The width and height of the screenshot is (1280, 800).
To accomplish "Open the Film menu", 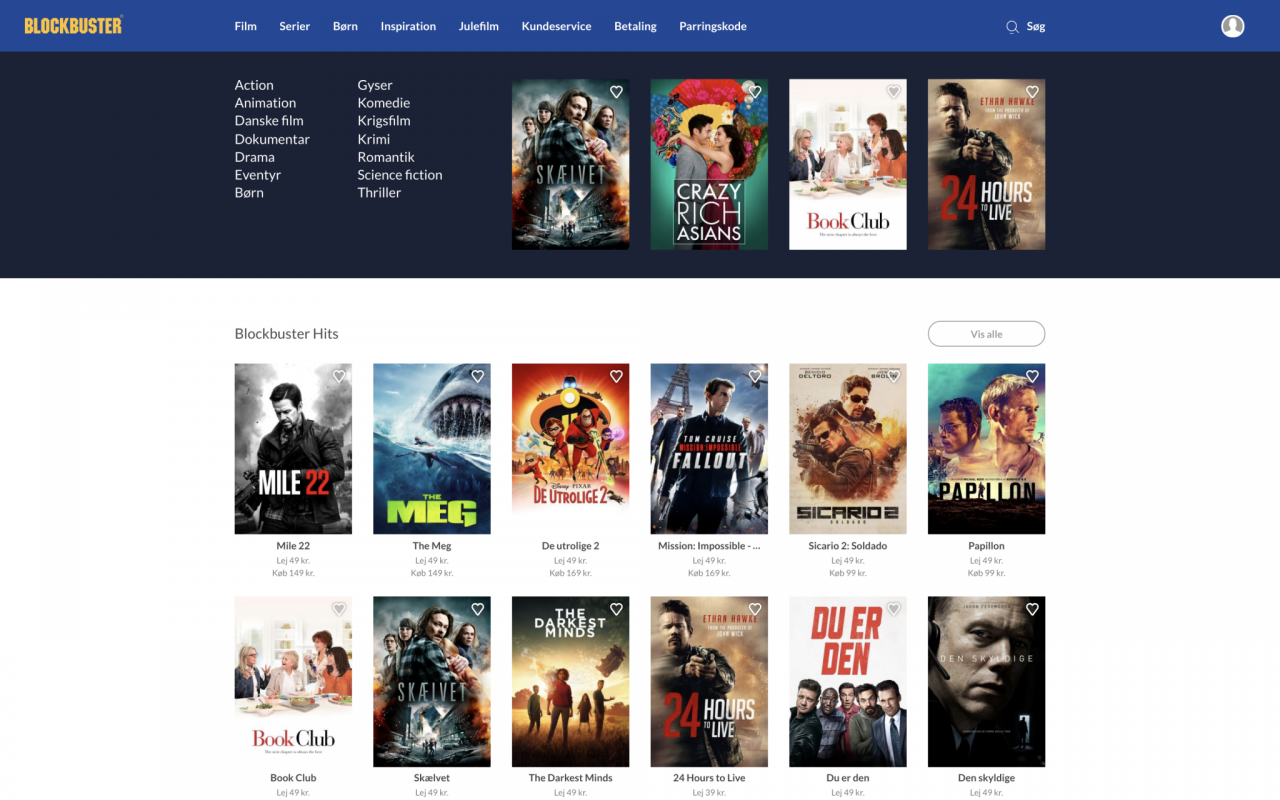I will coord(246,27).
